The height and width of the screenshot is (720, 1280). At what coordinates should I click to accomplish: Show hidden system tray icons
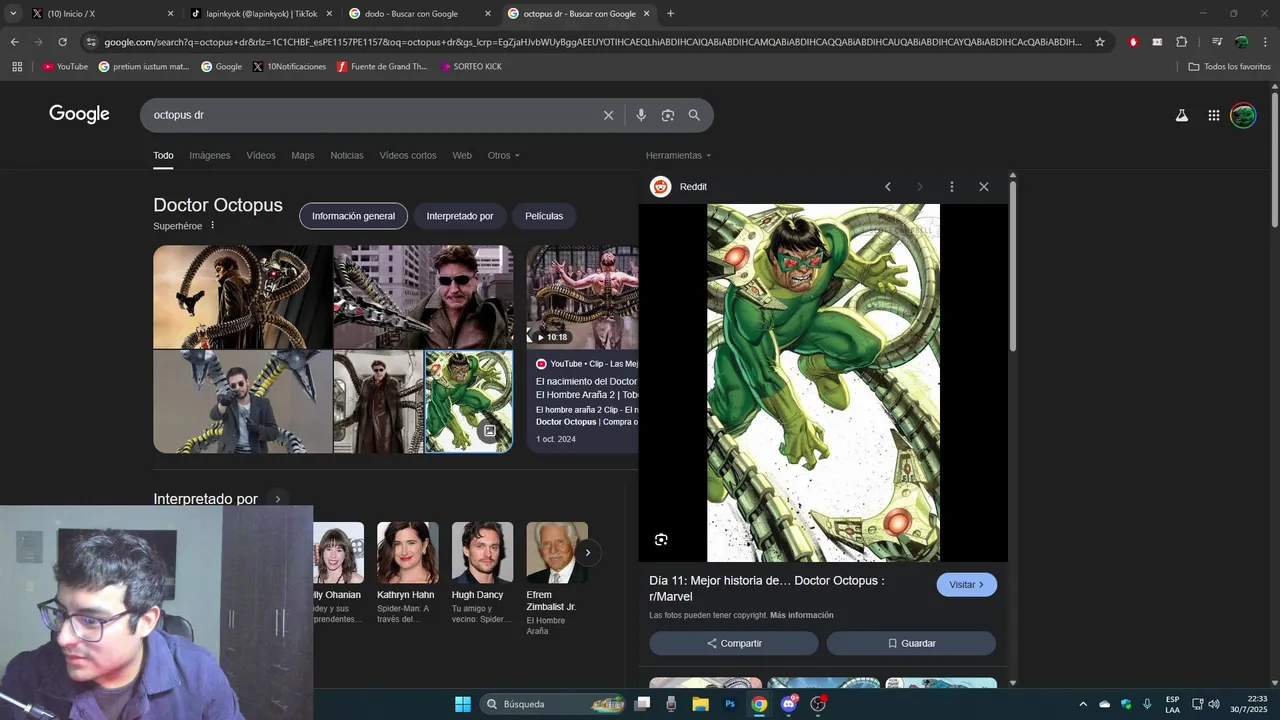point(1082,704)
